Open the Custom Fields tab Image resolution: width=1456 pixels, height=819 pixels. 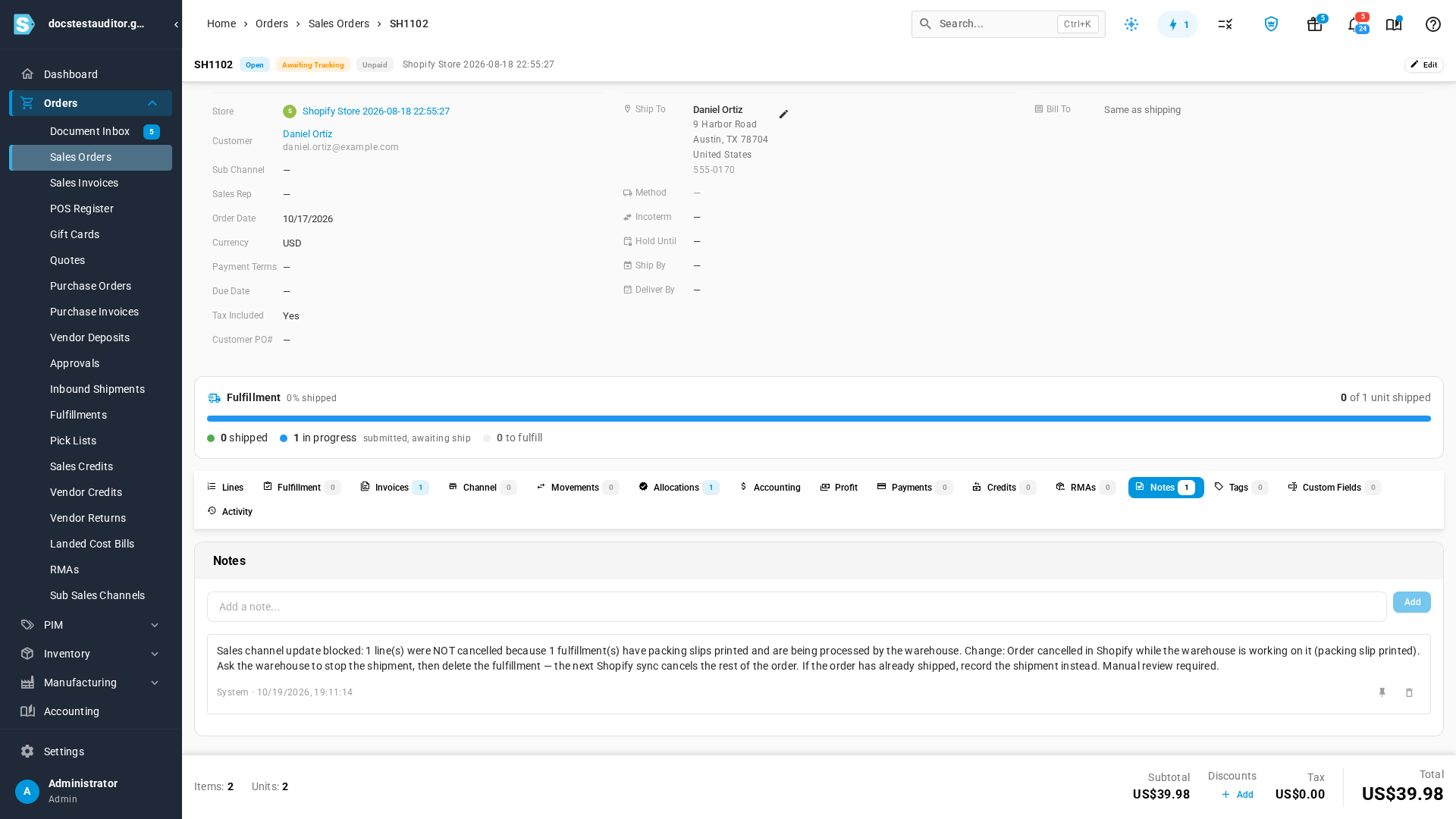[x=1334, y=488]
